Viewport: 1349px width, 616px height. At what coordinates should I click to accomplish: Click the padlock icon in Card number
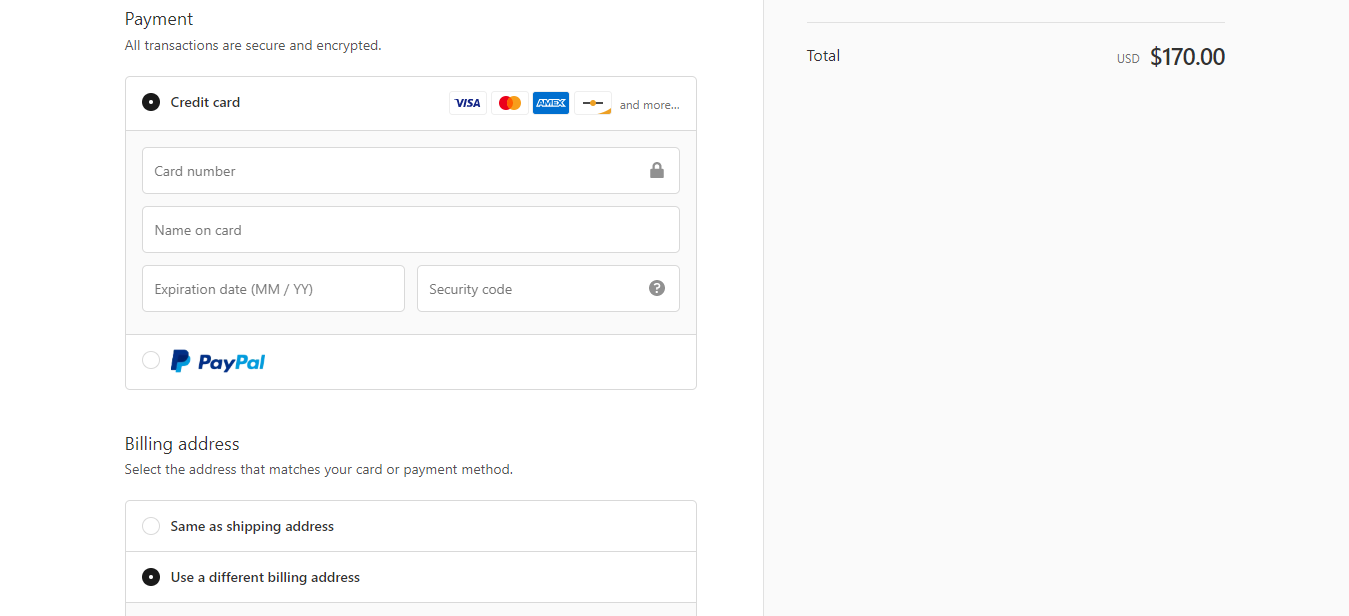[x=657, y=170]
